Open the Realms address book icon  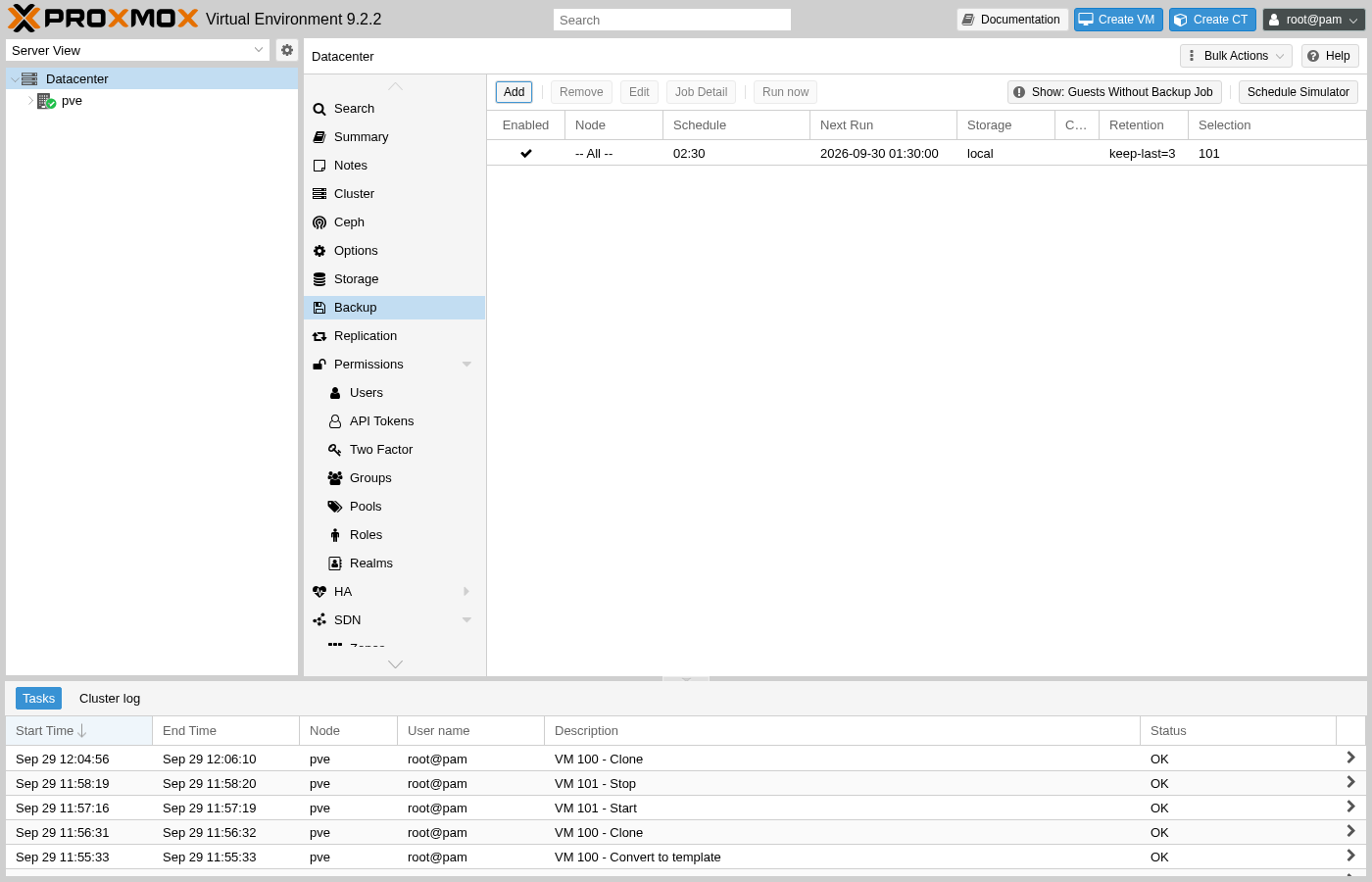coord(335,563)
